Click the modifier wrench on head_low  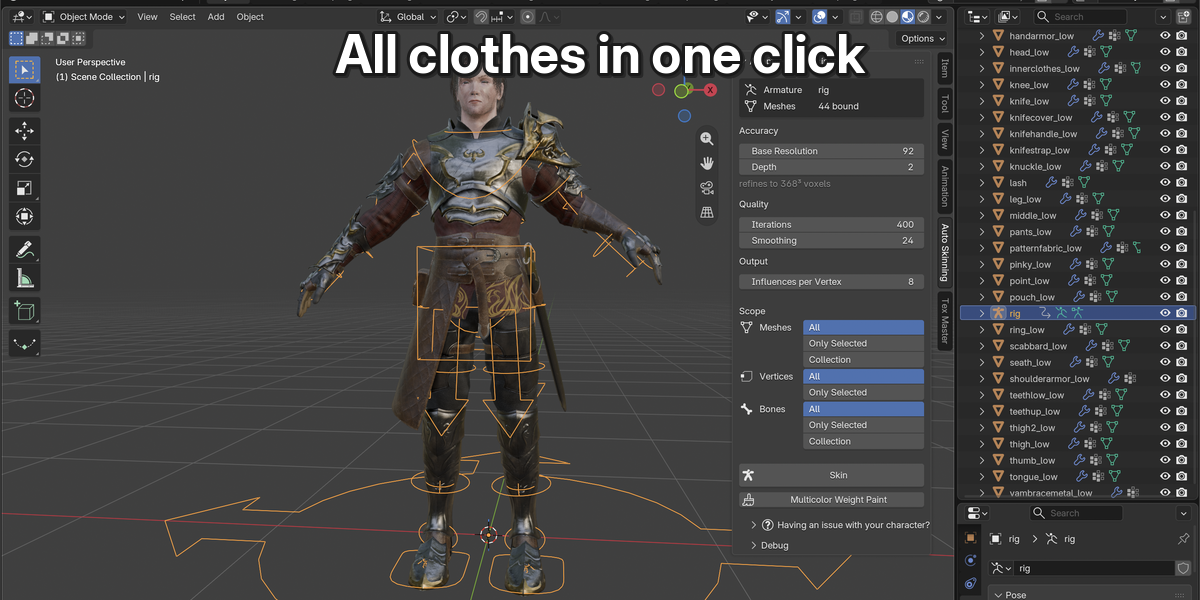1075,52
